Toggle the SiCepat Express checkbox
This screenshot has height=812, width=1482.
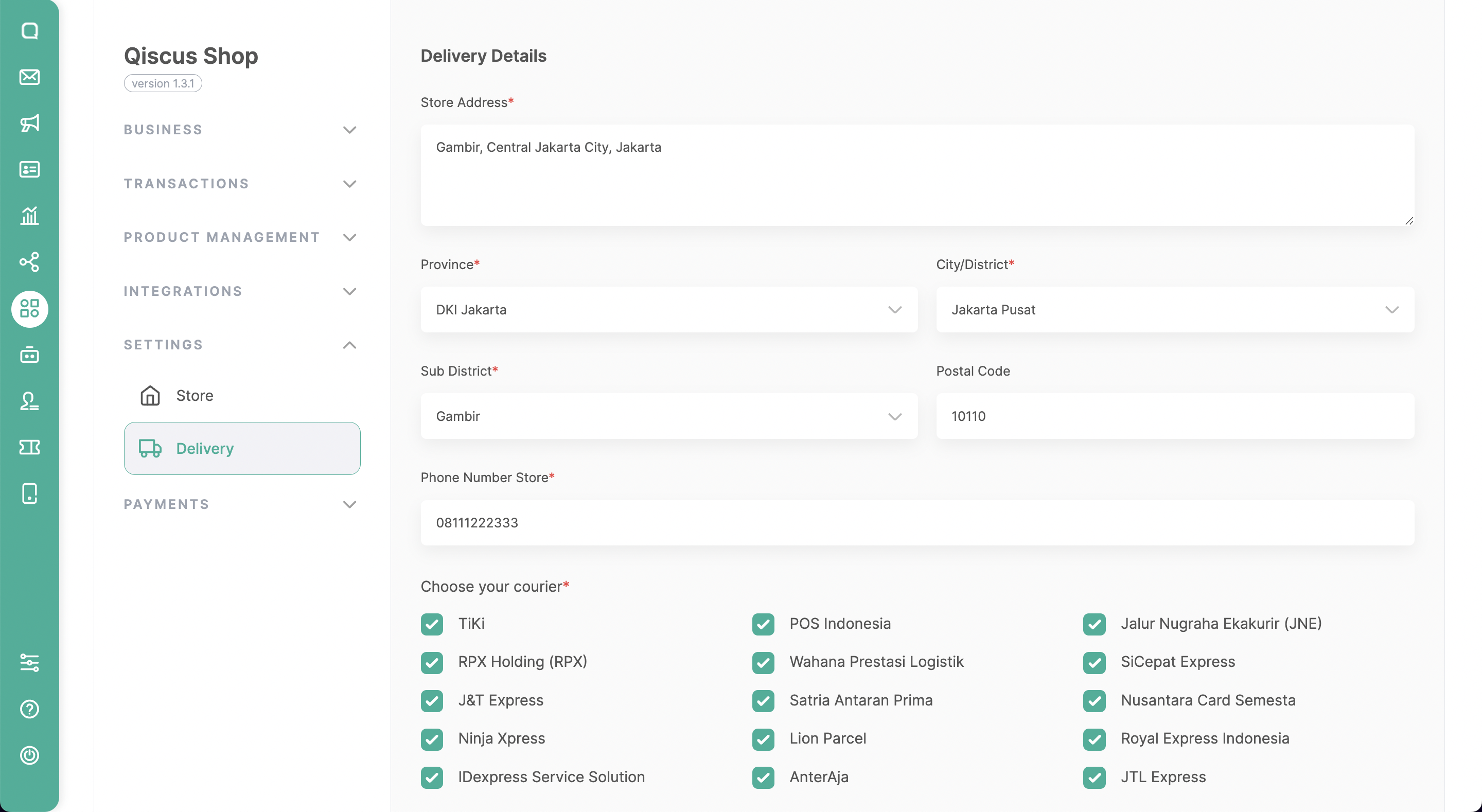[1094, 662]
